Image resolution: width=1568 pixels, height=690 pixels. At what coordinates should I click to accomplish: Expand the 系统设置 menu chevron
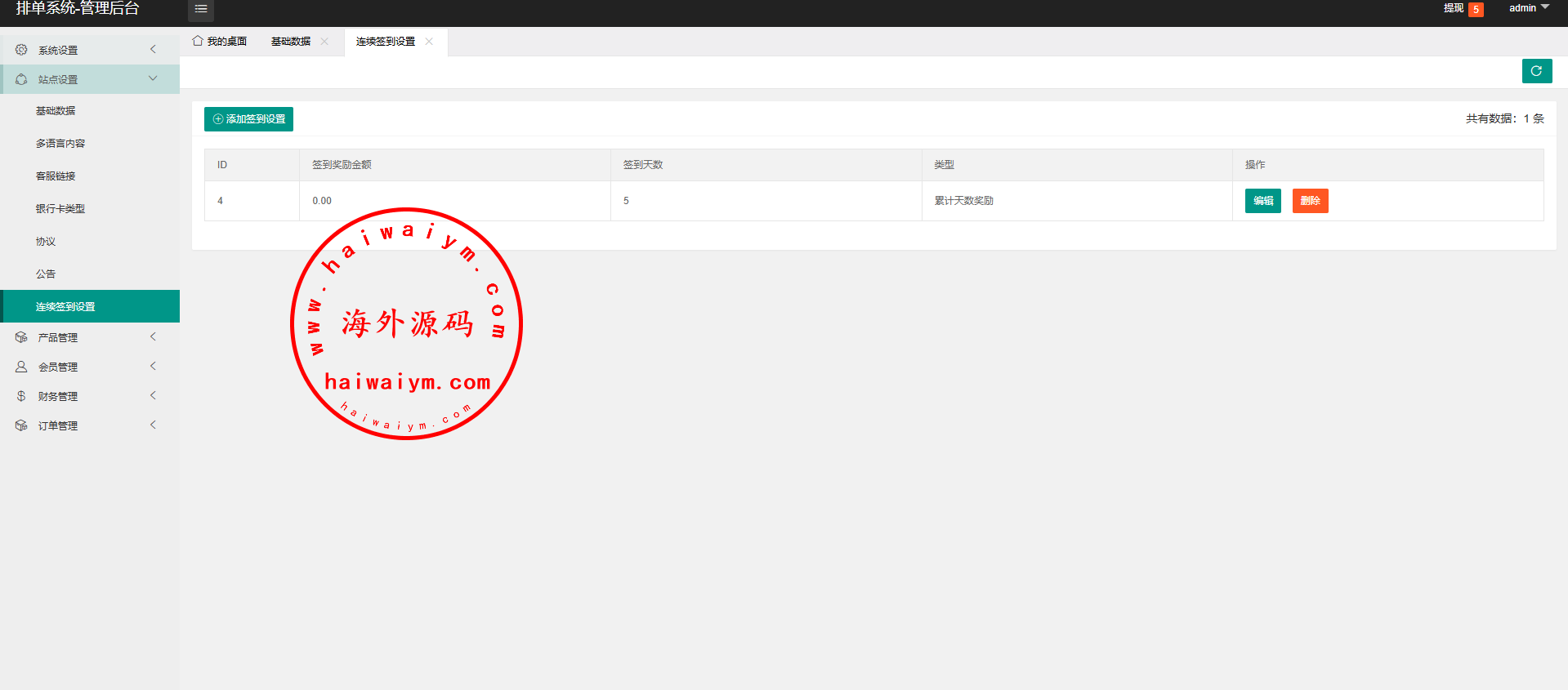[153, 50]
